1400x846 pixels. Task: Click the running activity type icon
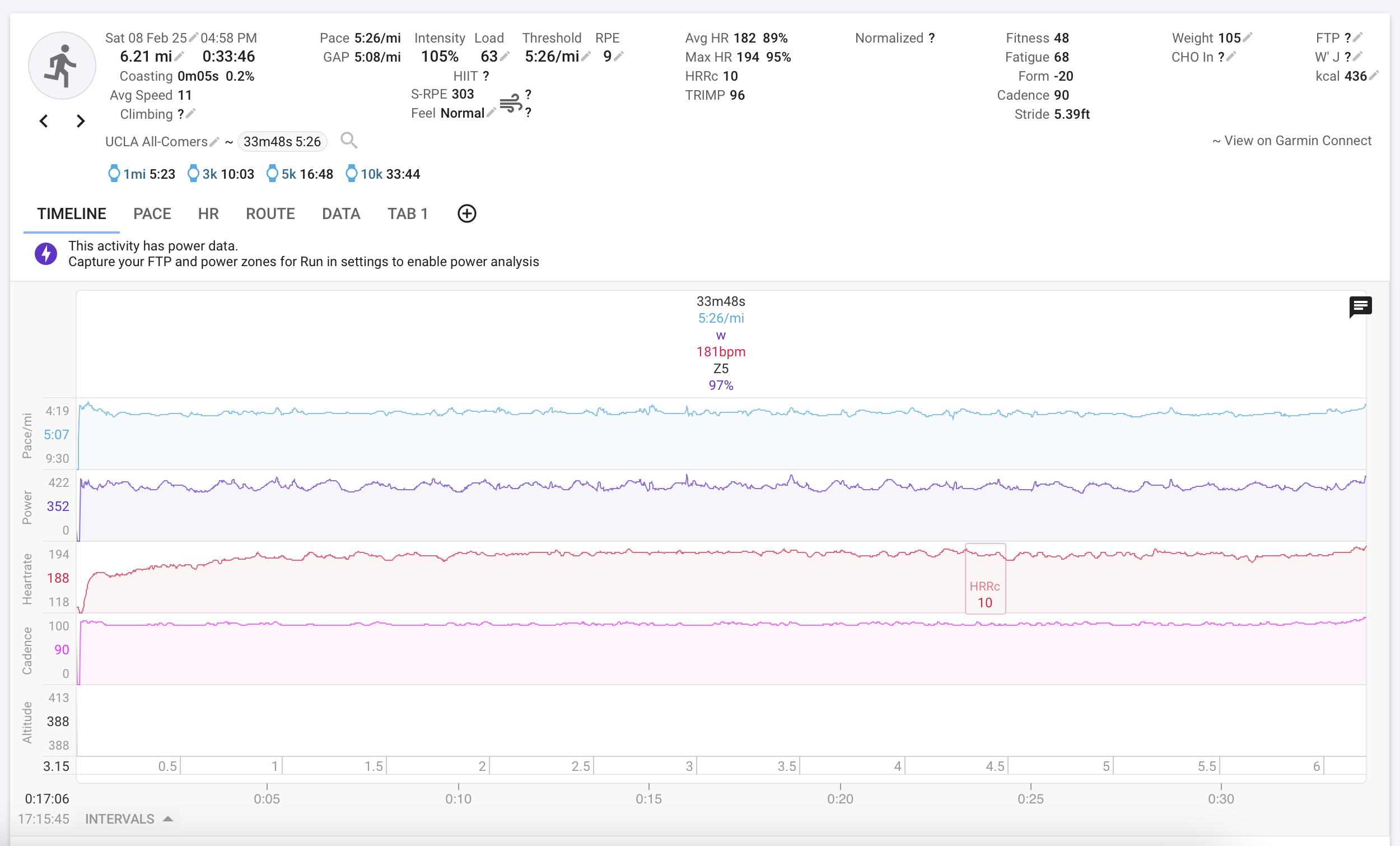(62, 66)
